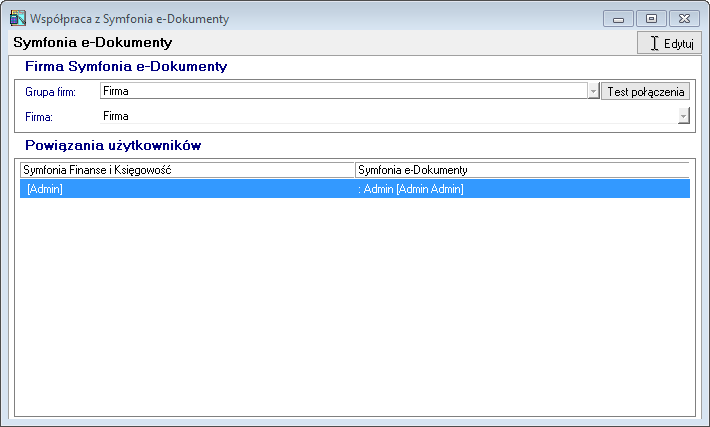Click the Edytuj button
The image size is (710, 427).
(x=669, y=43)
